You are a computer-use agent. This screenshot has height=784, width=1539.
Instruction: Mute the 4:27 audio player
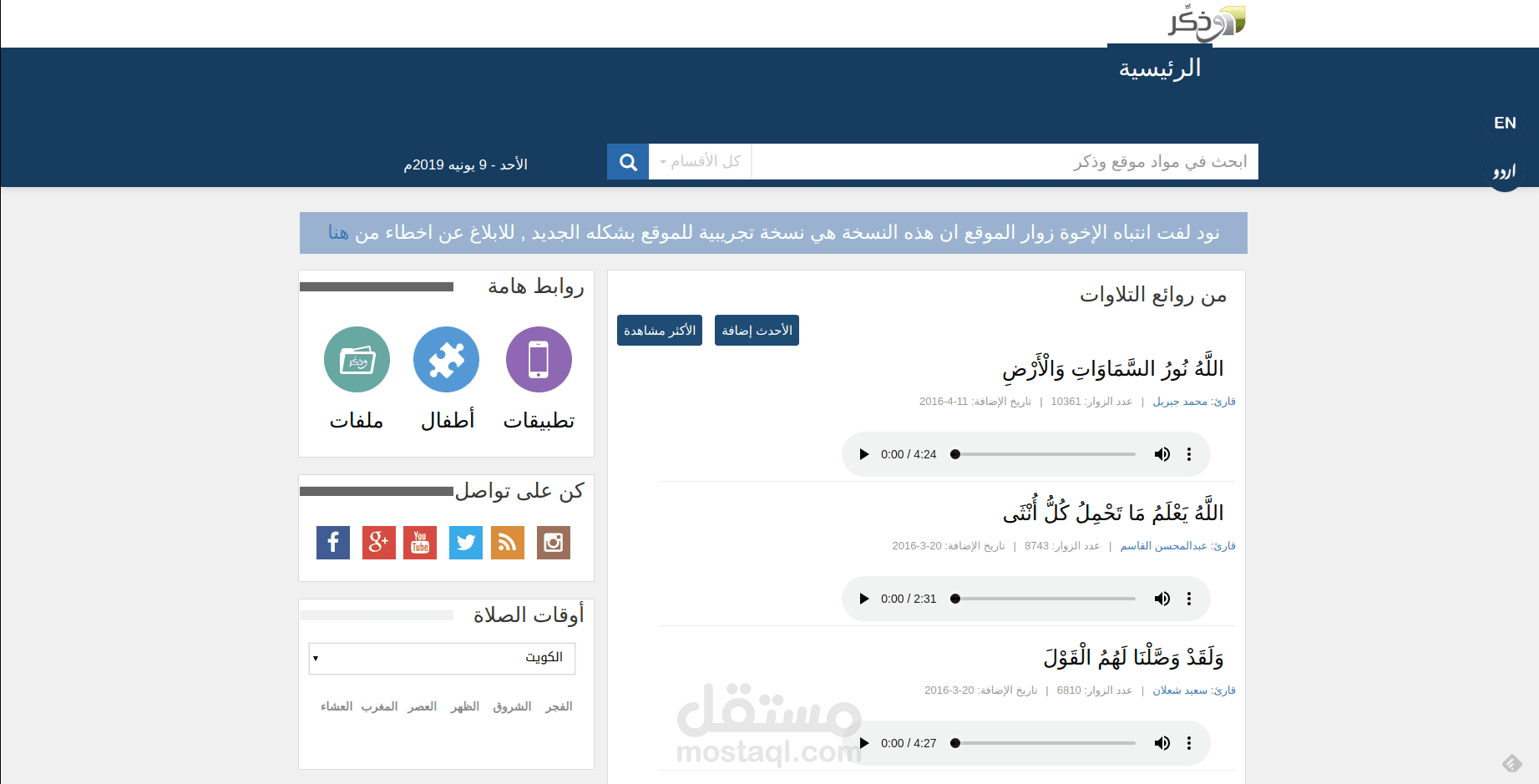(1162, 743)
